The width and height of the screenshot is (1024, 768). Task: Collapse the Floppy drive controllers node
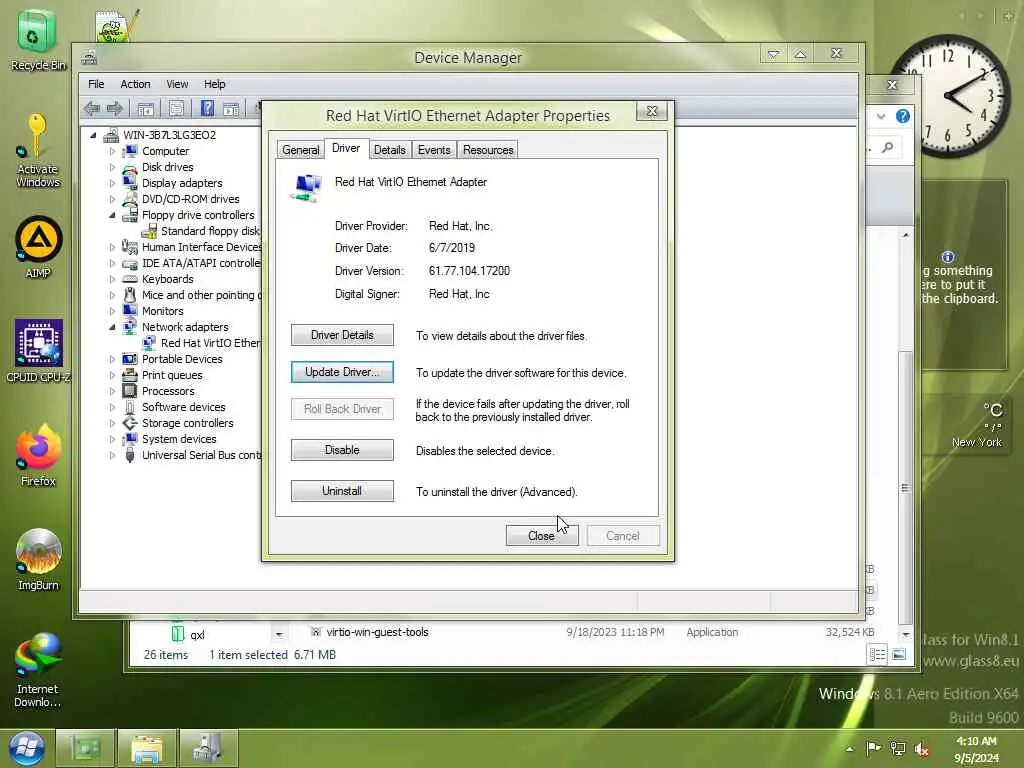112,215
